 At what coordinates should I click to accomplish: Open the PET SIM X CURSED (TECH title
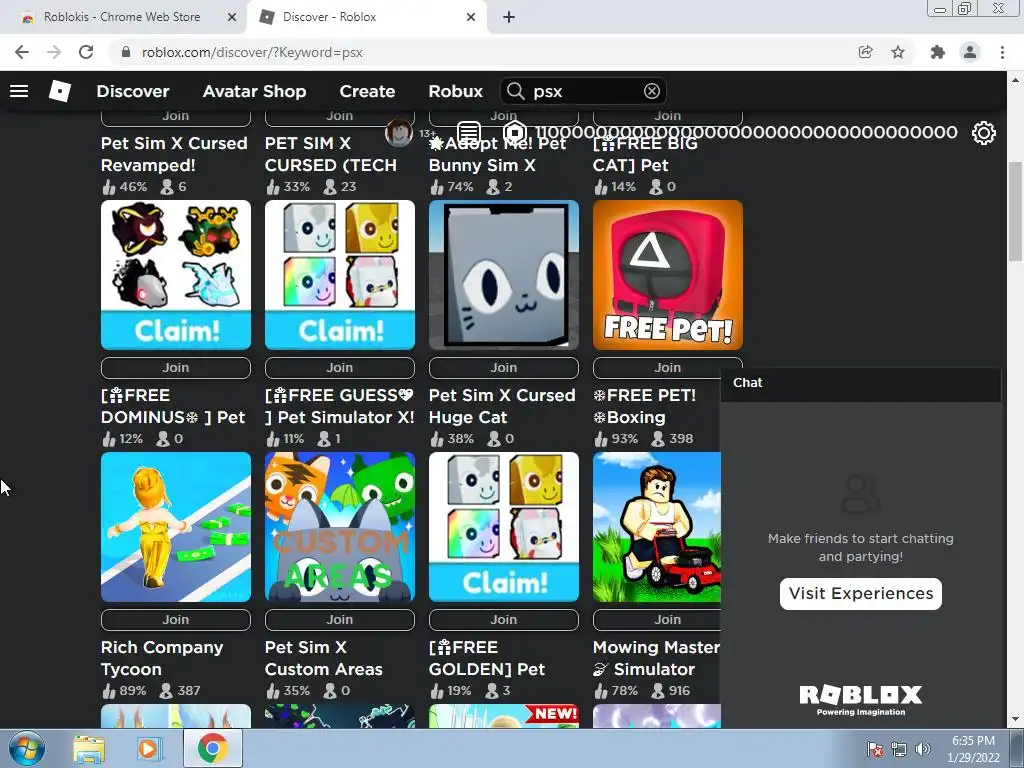tap(331, 154)
